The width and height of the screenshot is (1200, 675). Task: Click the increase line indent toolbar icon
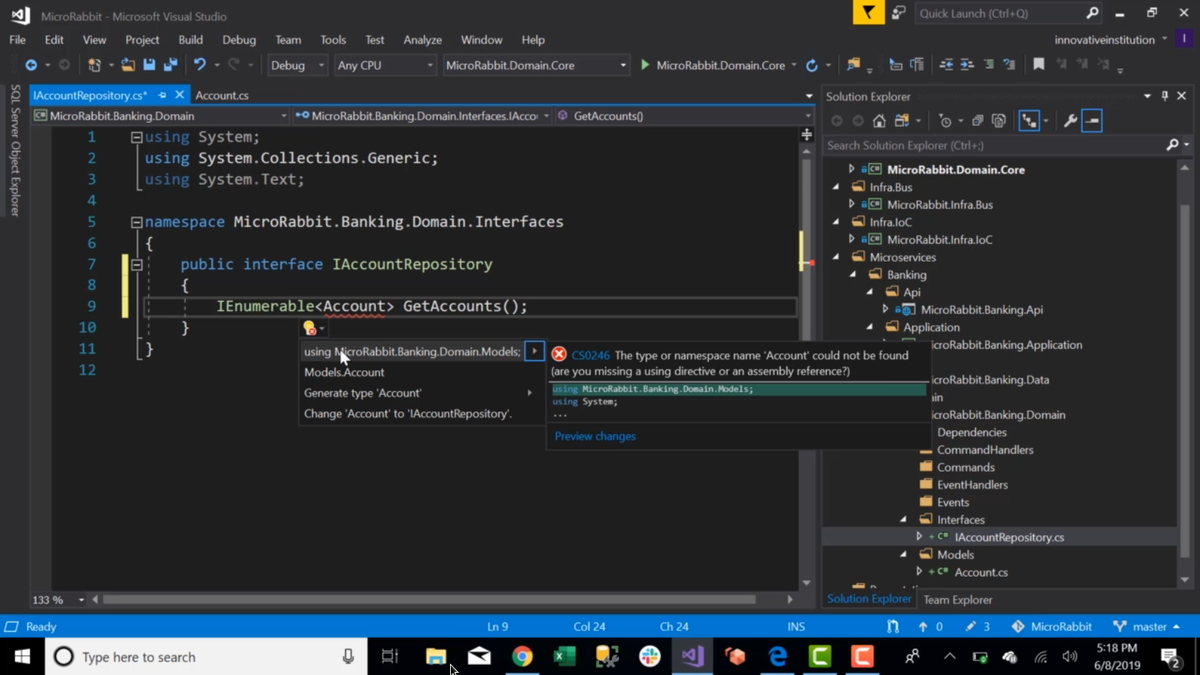(x=967, y=65)
